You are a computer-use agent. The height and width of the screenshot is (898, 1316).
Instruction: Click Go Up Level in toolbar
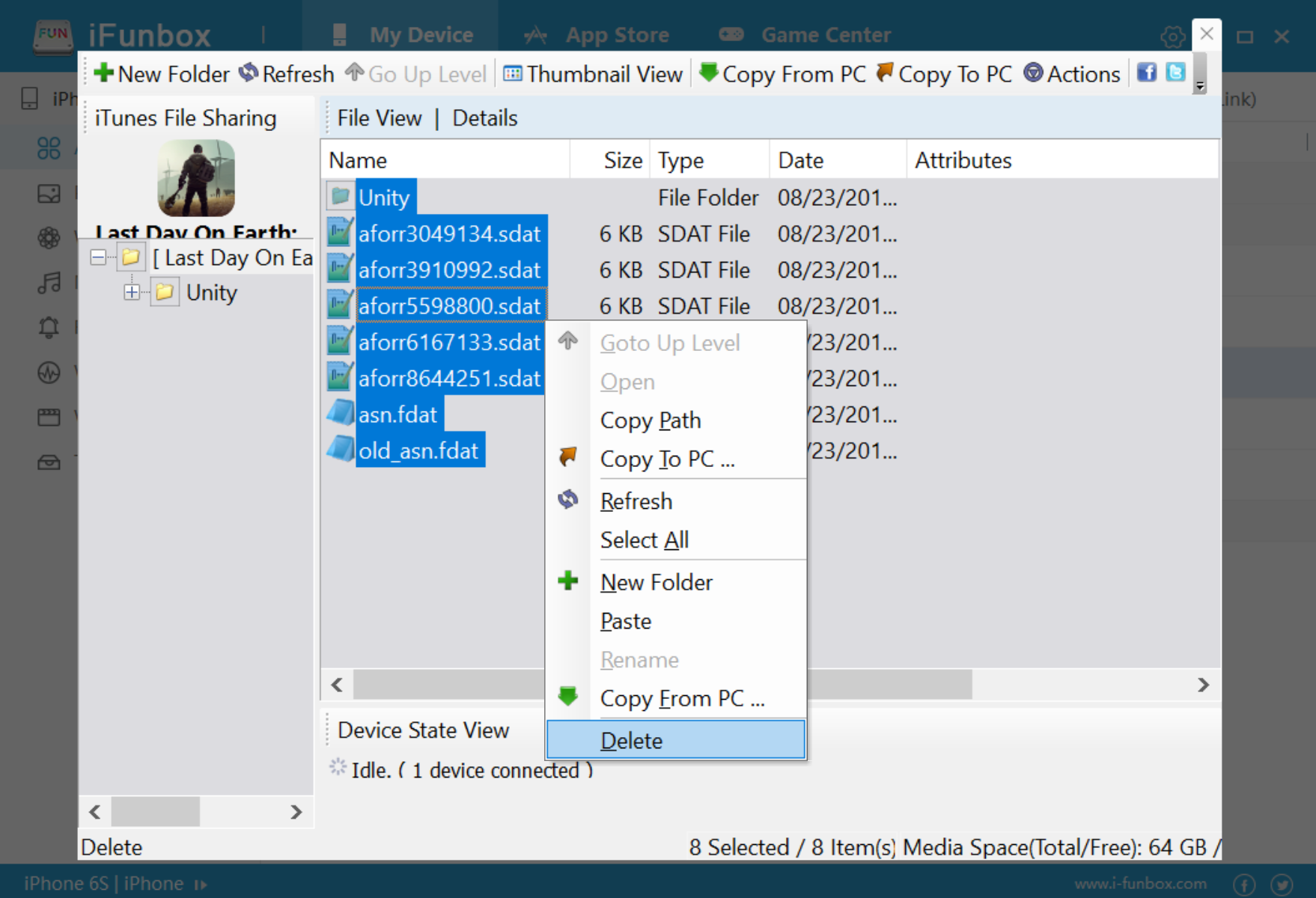pyautogui.click(x=415, y=73)
